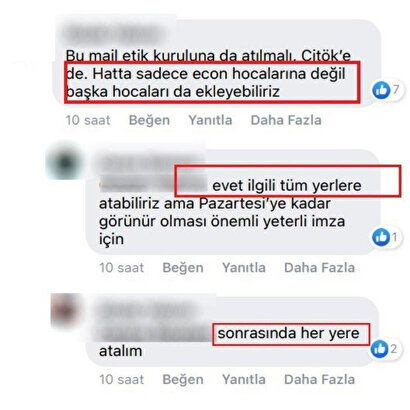Click the 10 saat timestamp of second comment
The width and height of the screenshot is (410, 410).
coord(122,267)
